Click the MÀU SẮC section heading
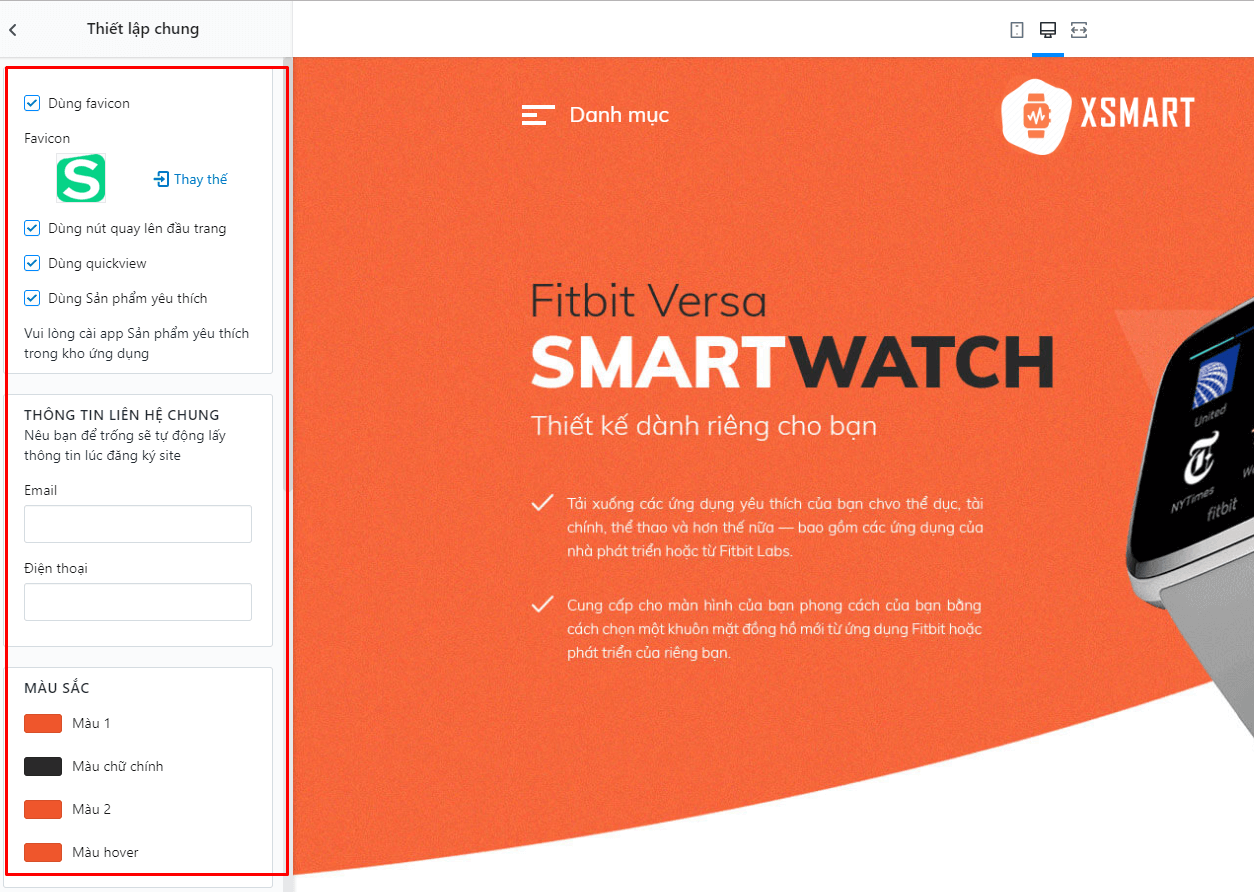 57,688
